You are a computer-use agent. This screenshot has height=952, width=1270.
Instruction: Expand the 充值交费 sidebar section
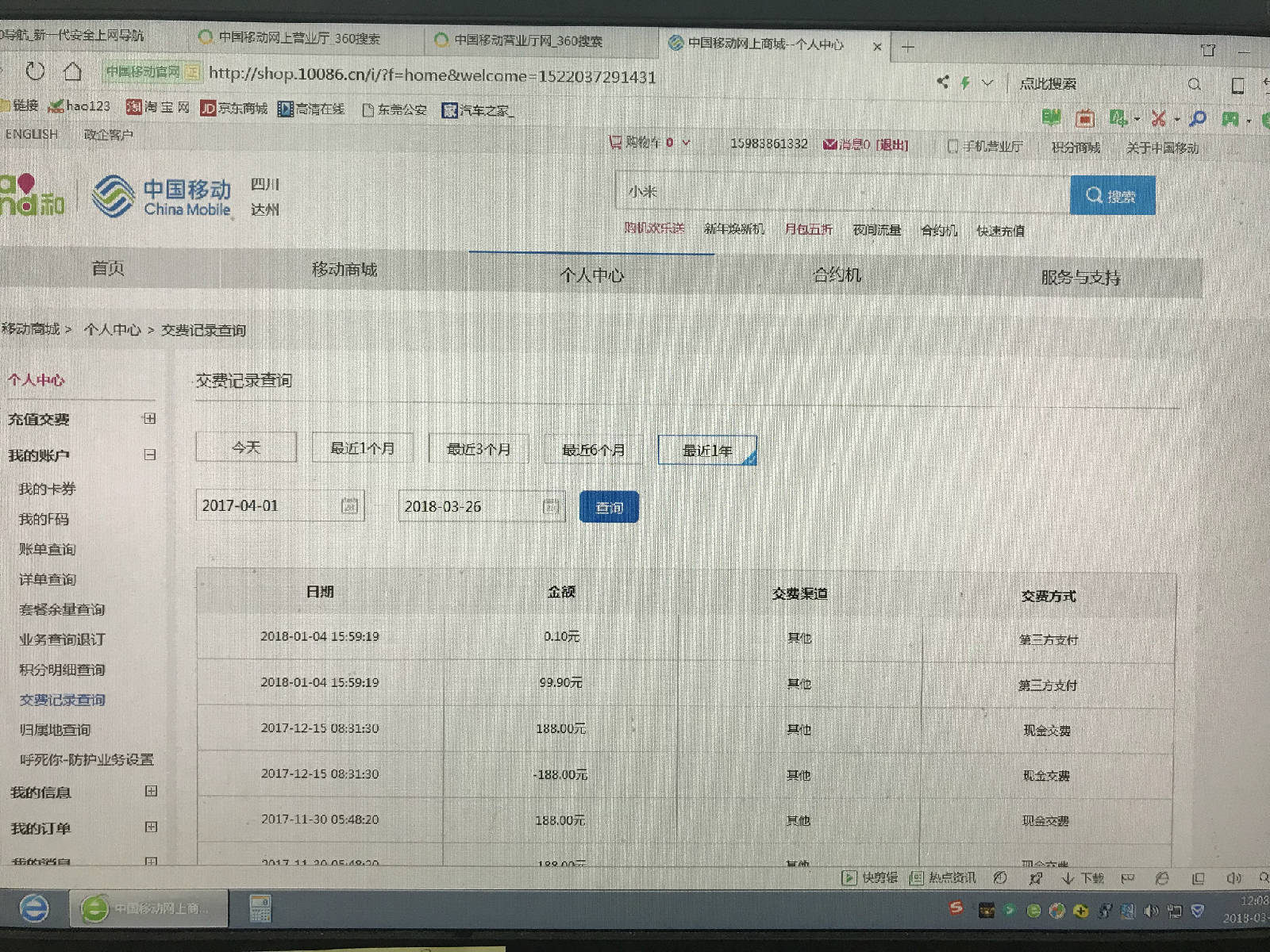pyautogui.click(x=149, y=418)
